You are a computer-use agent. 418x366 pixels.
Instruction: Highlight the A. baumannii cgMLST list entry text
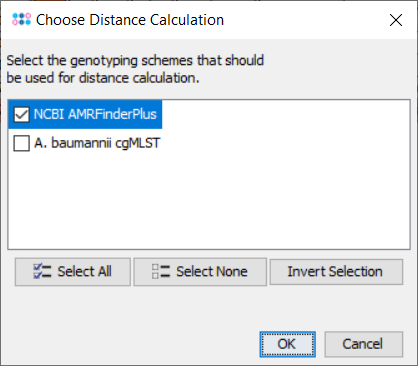click(x=97, y=143)
